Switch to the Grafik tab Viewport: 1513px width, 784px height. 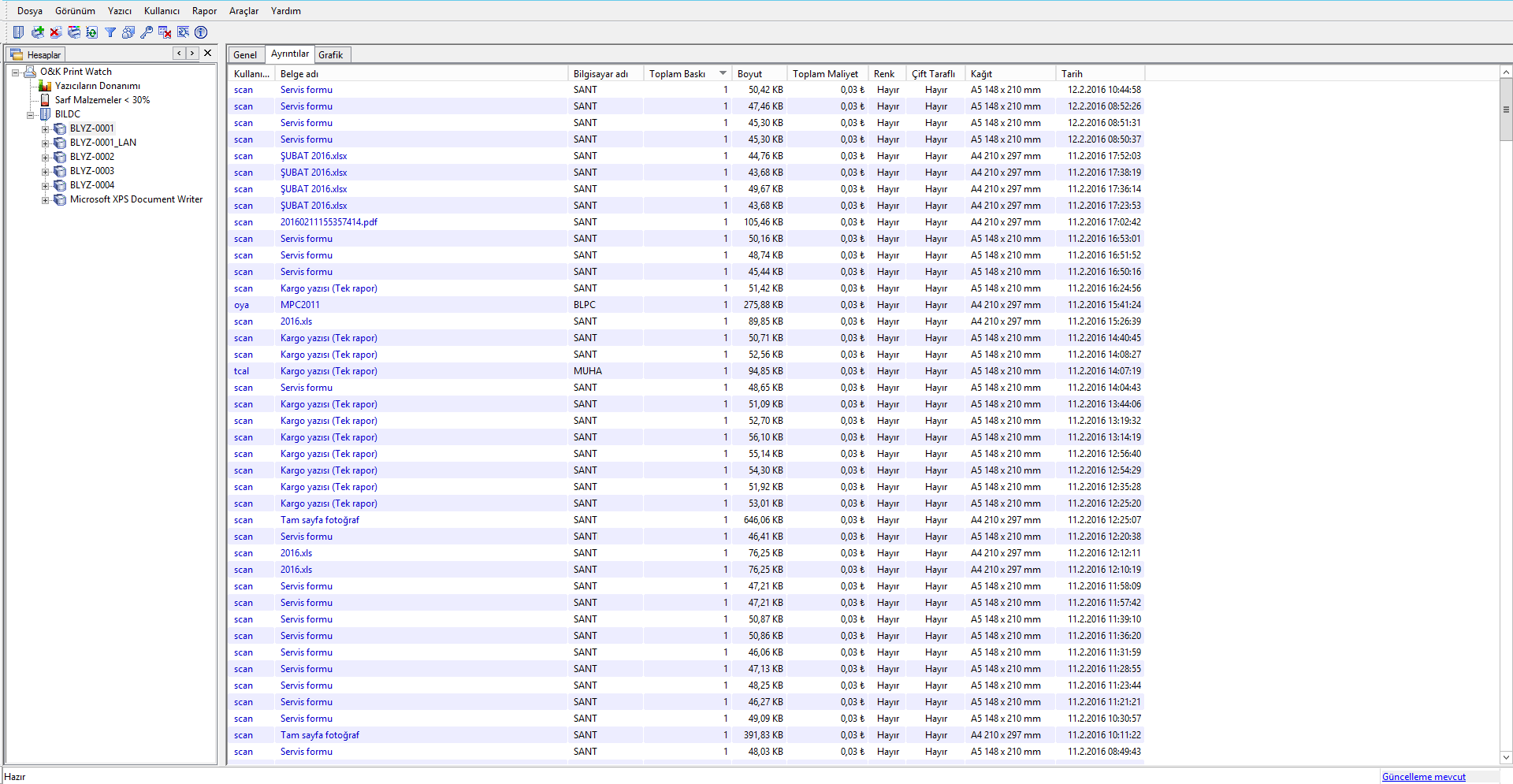[x=332, y=55]
